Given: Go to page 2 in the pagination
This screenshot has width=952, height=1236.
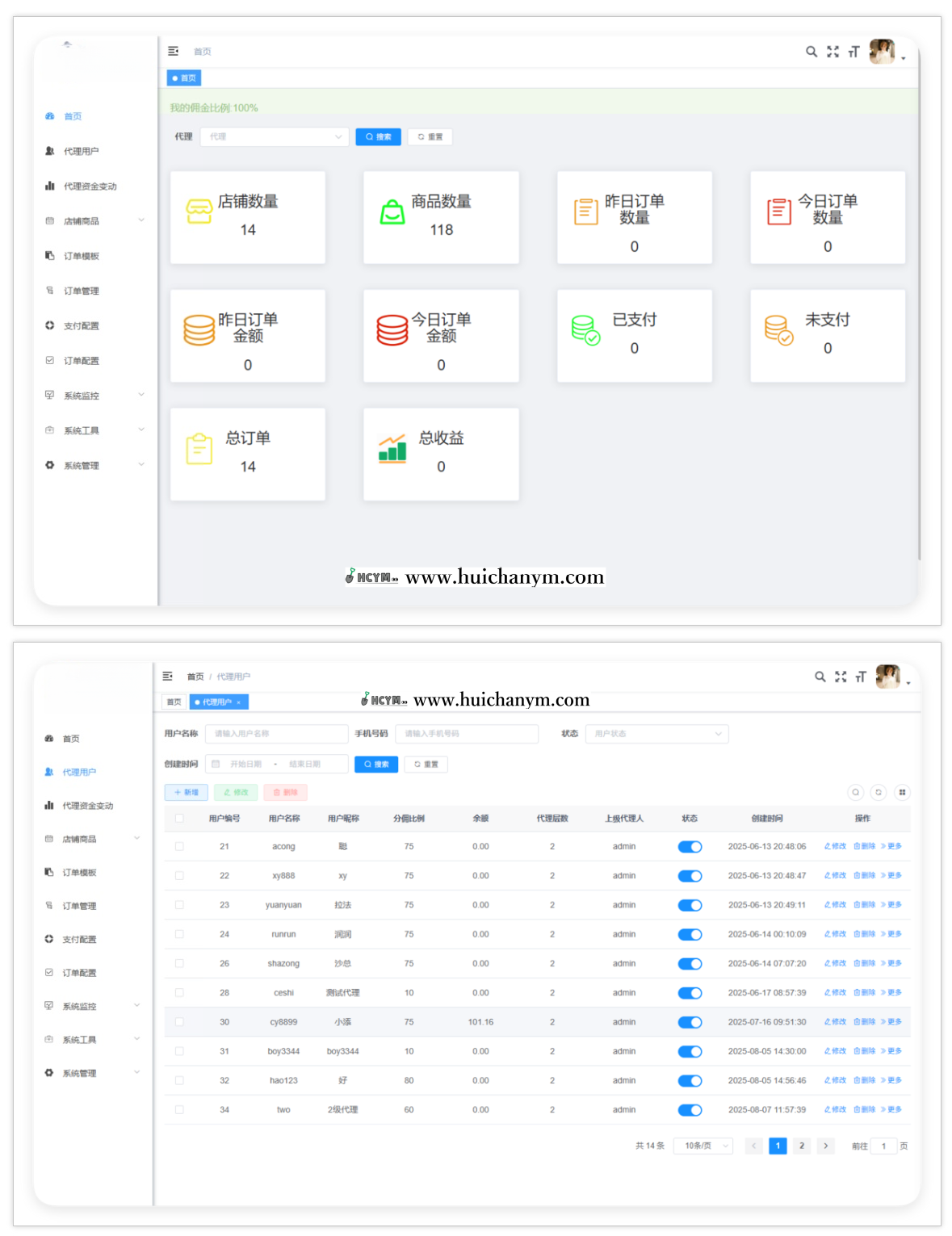Looking at the screenshot, I should (801, 1146).
